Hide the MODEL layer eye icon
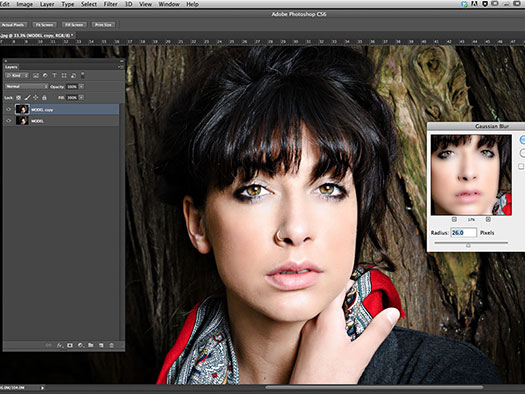 click(x=8, y=121)
